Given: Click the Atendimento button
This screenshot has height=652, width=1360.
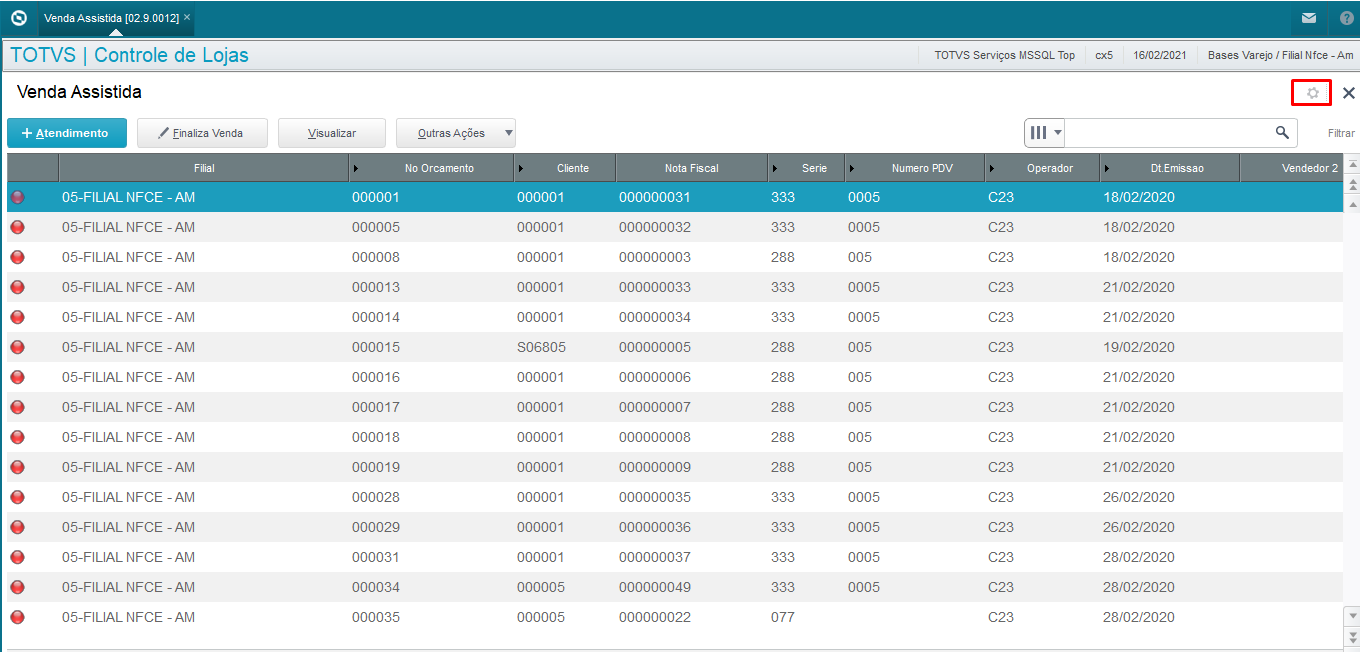Looking at the screenshot, I should (66, 133).
